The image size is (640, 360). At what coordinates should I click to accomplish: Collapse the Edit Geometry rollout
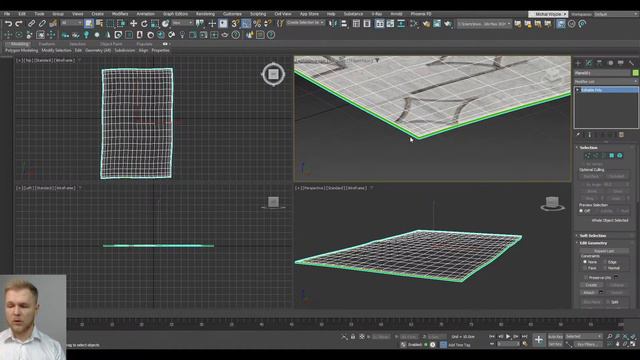click(593, 243)
